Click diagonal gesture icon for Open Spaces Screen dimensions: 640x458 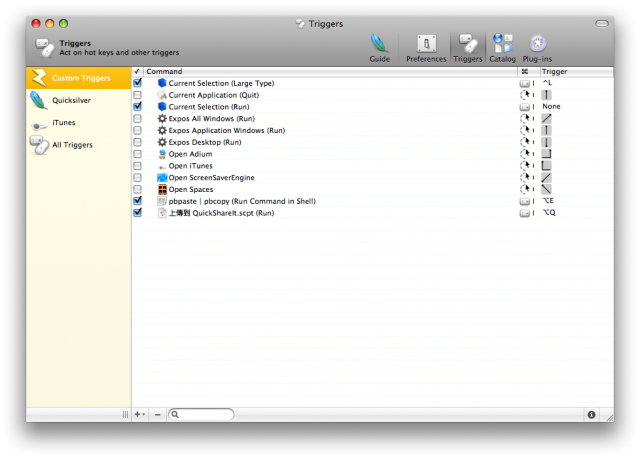(546, 189)
